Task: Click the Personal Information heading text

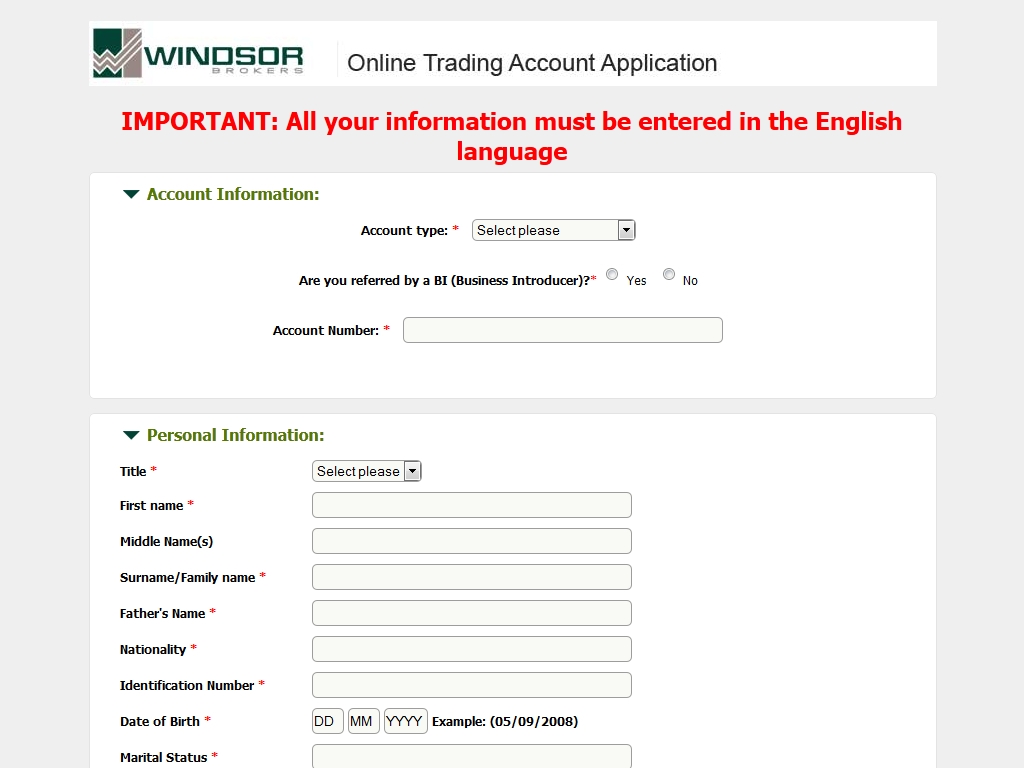Action: (235, 435)
